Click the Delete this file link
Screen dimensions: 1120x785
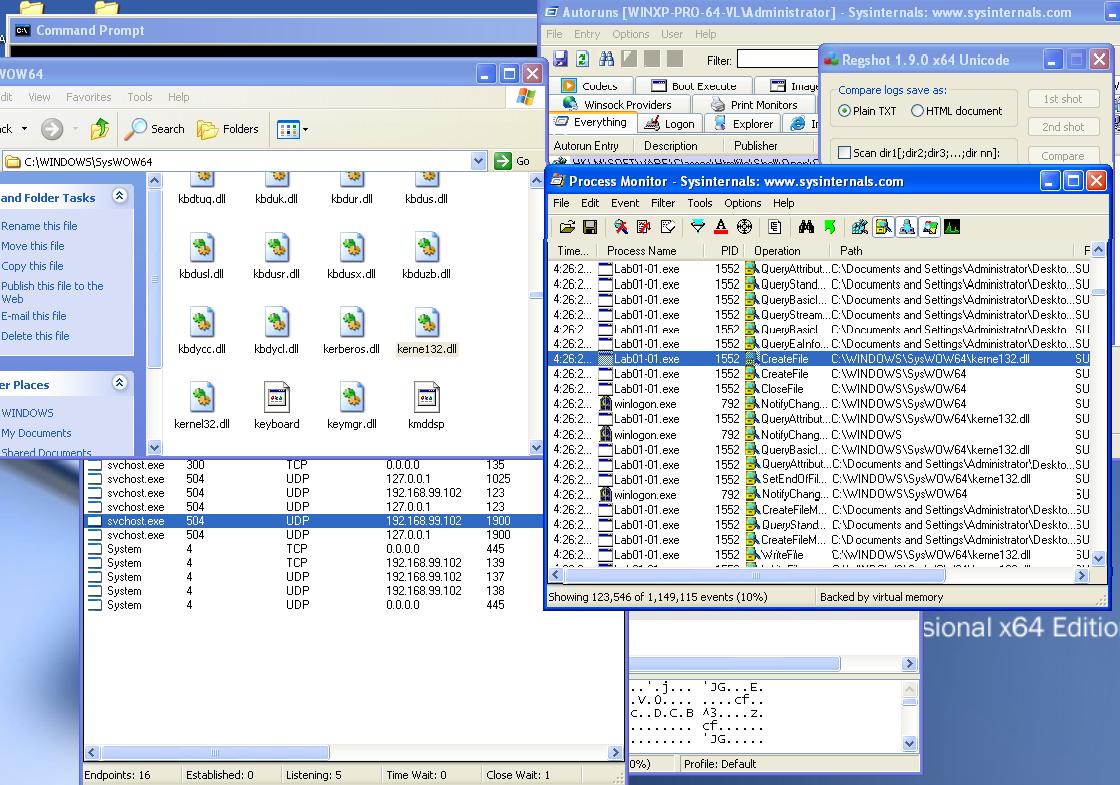35,336
